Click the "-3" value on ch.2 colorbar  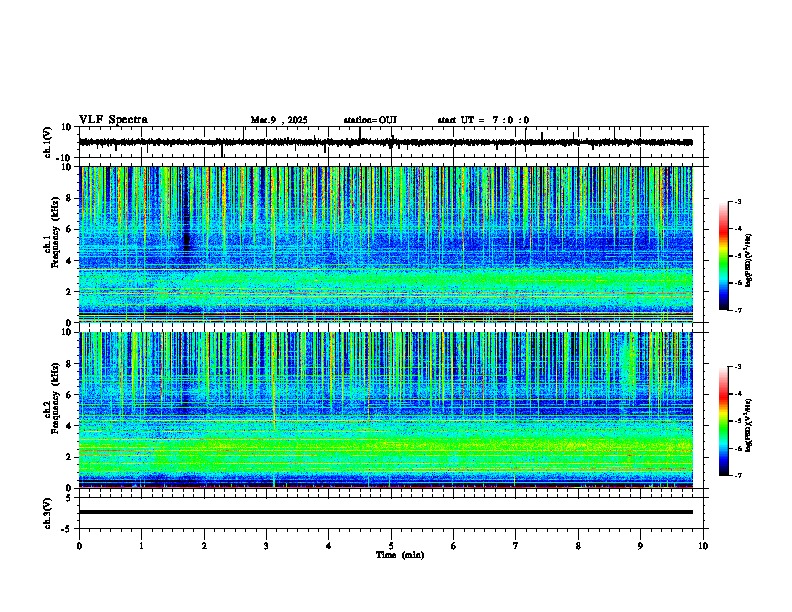[737, 367]
